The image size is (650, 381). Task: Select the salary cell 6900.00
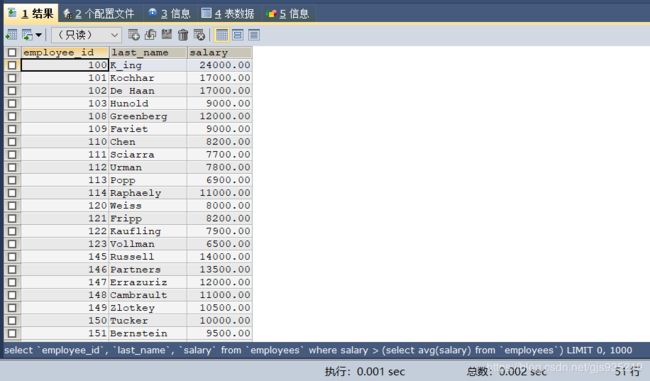point(220,180)
